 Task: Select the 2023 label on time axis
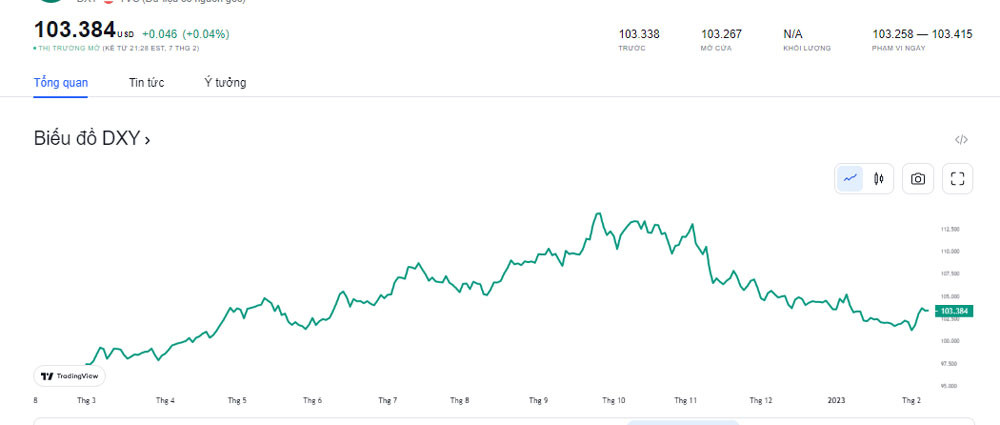point(837,400)
